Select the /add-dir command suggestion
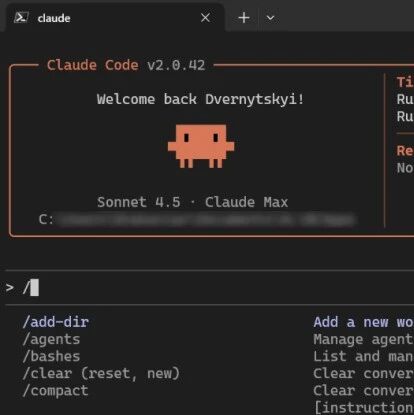 [x=56, y=322]
